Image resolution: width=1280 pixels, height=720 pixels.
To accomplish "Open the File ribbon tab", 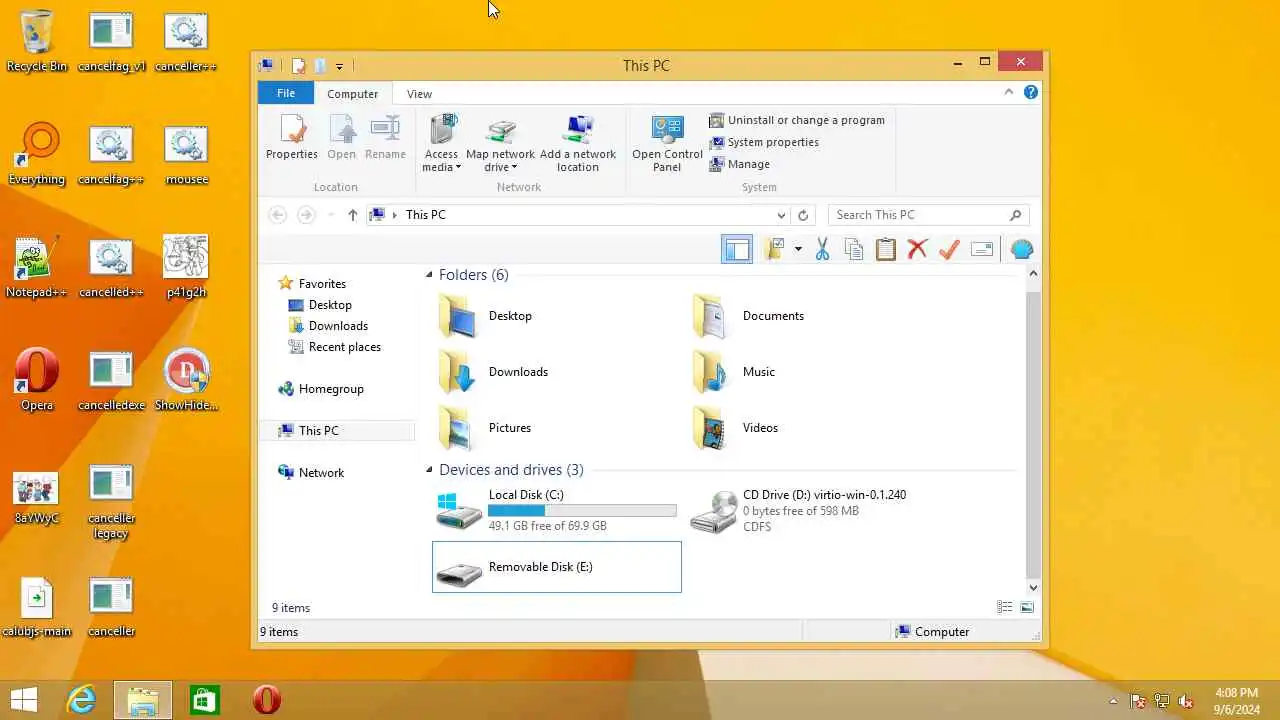I will coord(286,93).
